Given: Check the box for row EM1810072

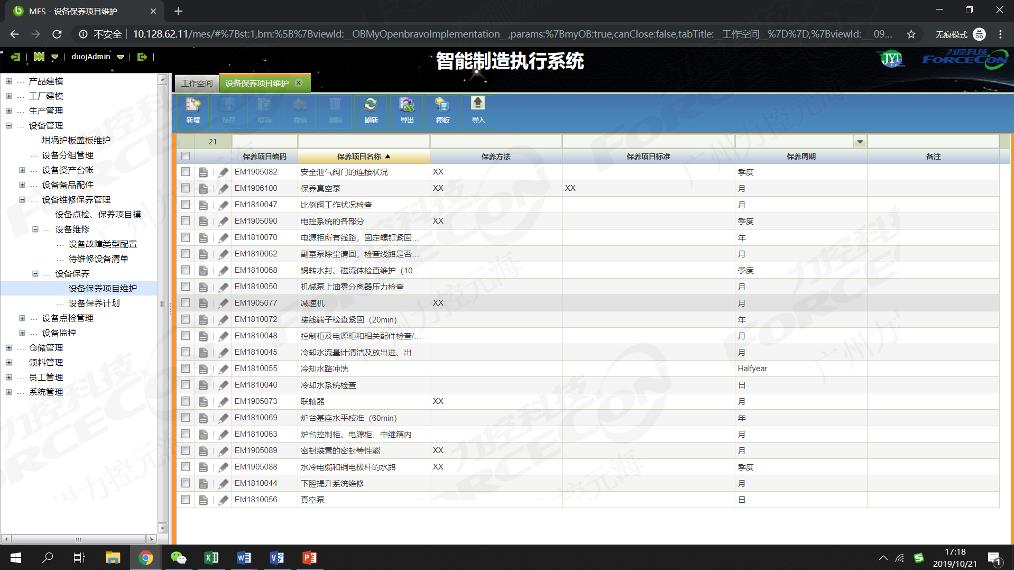Looking at the screenshot, I should coord(186,320).
